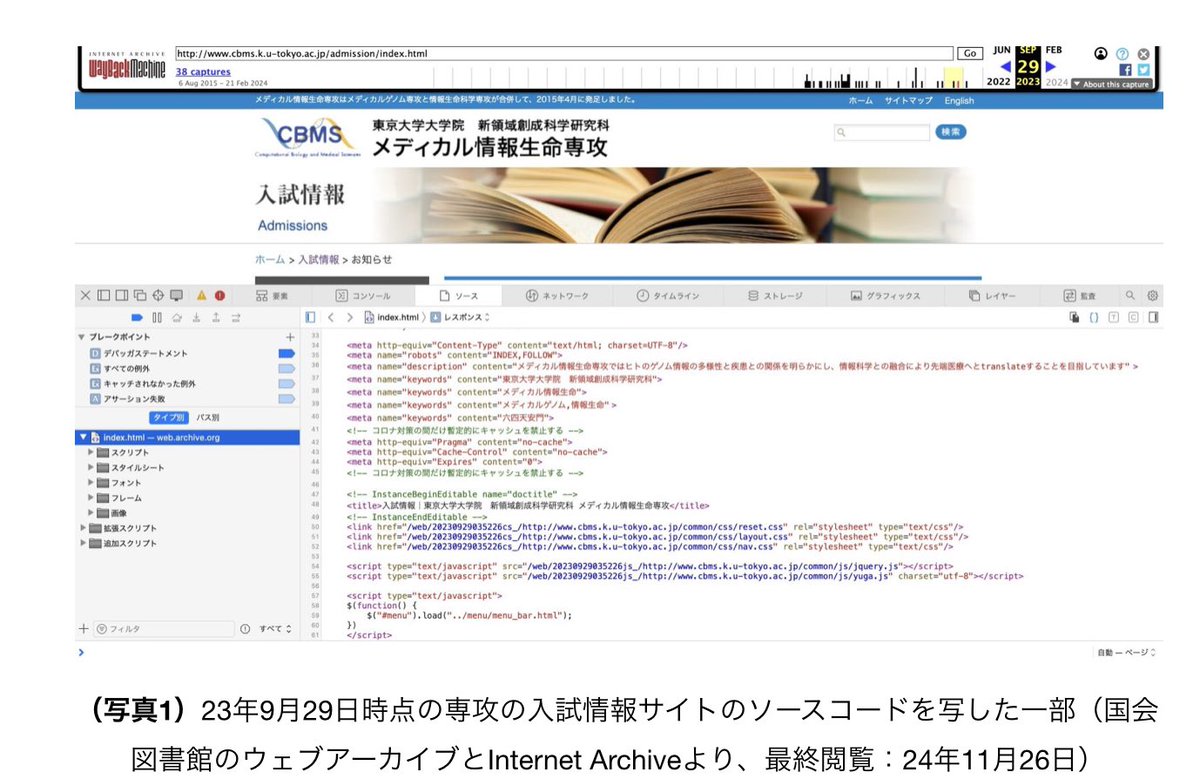Open the inspector settings gear
Viewport: 1200px width, 779px height.
pos(1152,296)
